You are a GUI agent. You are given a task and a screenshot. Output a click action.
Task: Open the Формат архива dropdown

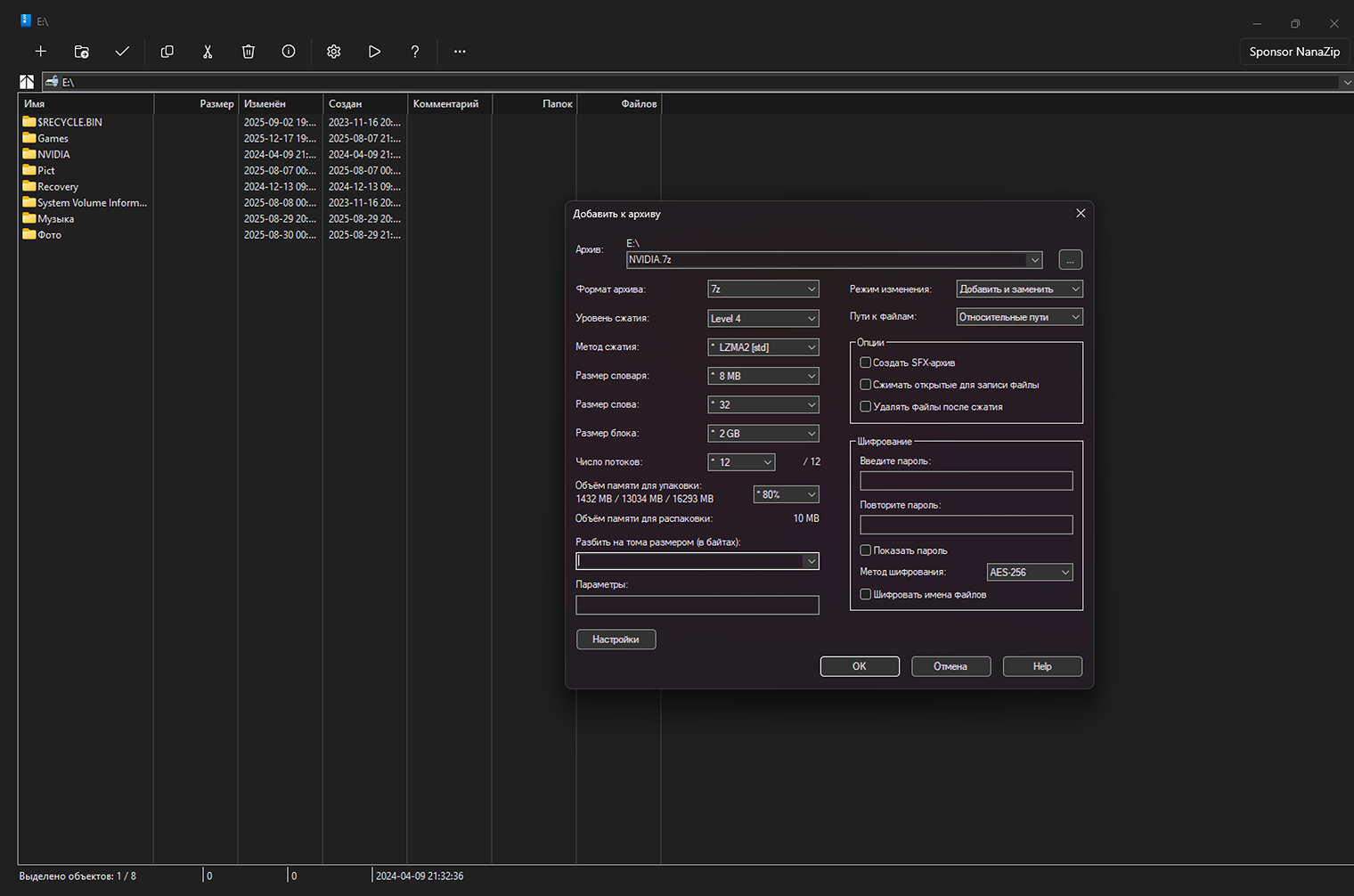763,289
